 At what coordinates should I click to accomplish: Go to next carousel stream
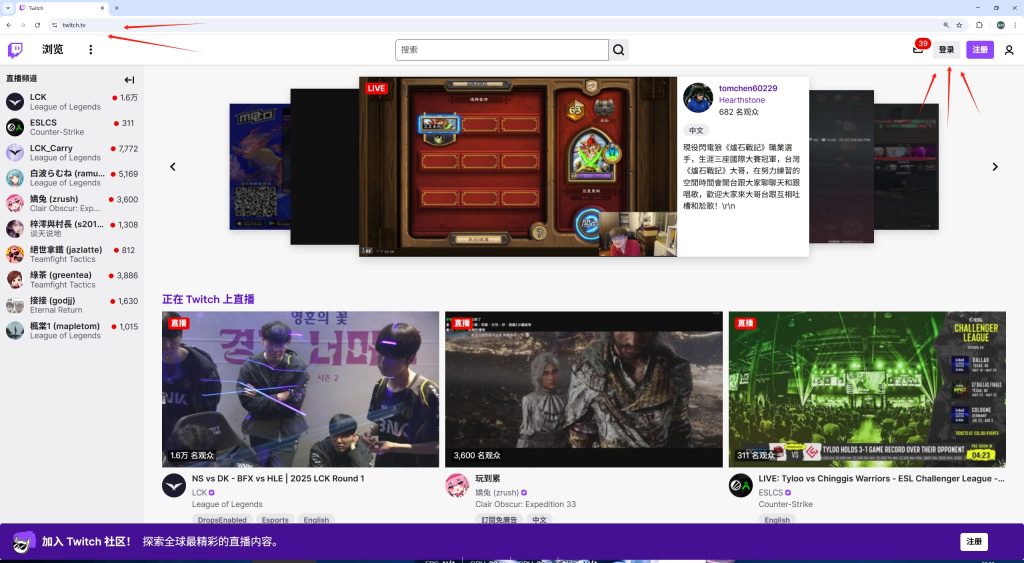(x=995, y=167)
